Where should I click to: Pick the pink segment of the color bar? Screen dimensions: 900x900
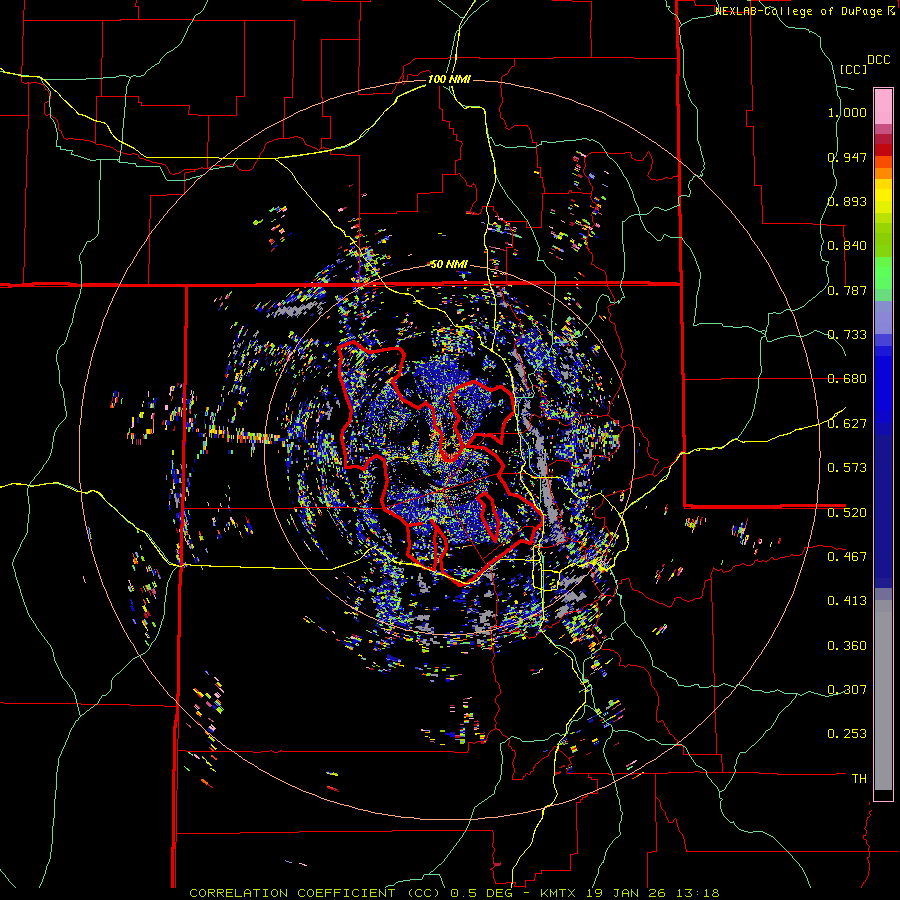click(x=883, y=107)
